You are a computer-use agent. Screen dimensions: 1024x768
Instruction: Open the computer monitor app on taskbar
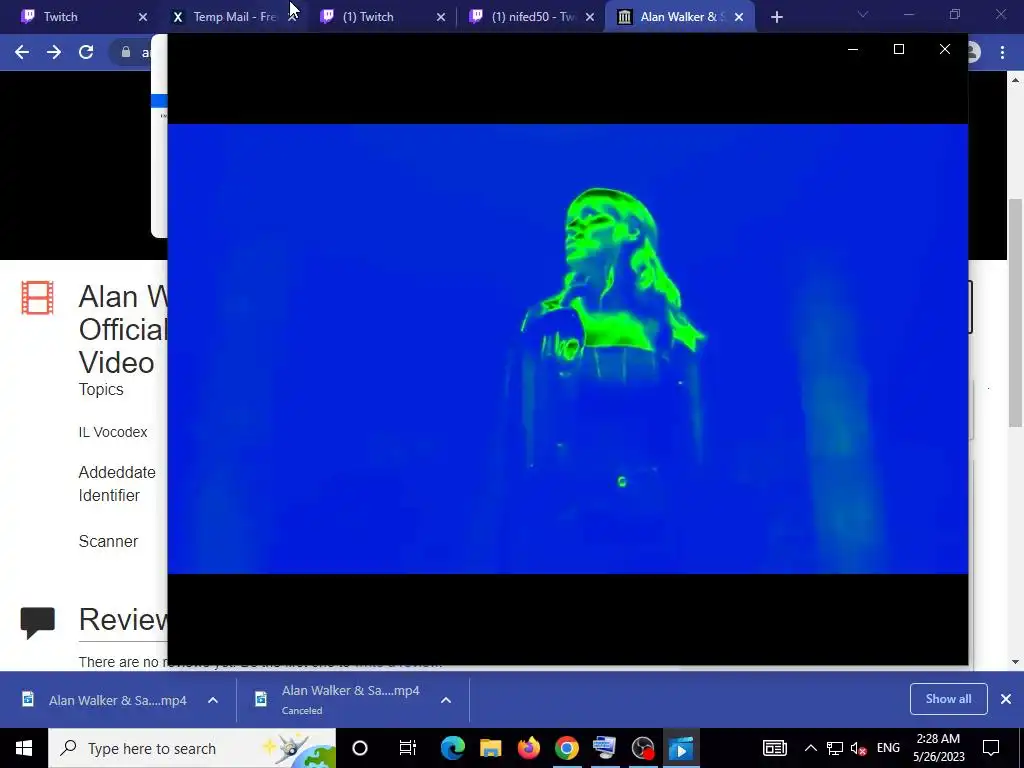pos(605,748)
